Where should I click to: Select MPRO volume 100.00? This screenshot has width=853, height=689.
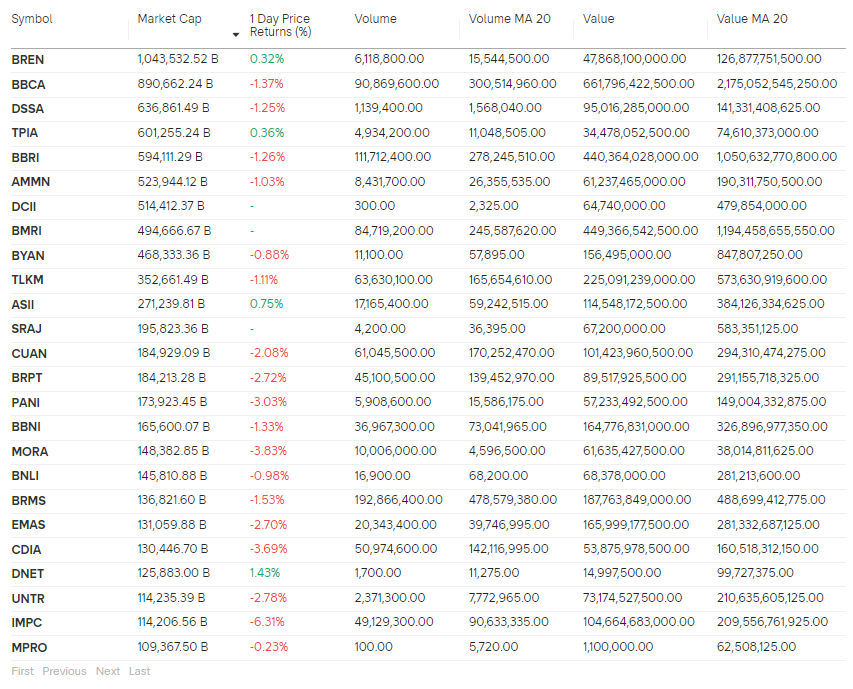pos(374,647)
